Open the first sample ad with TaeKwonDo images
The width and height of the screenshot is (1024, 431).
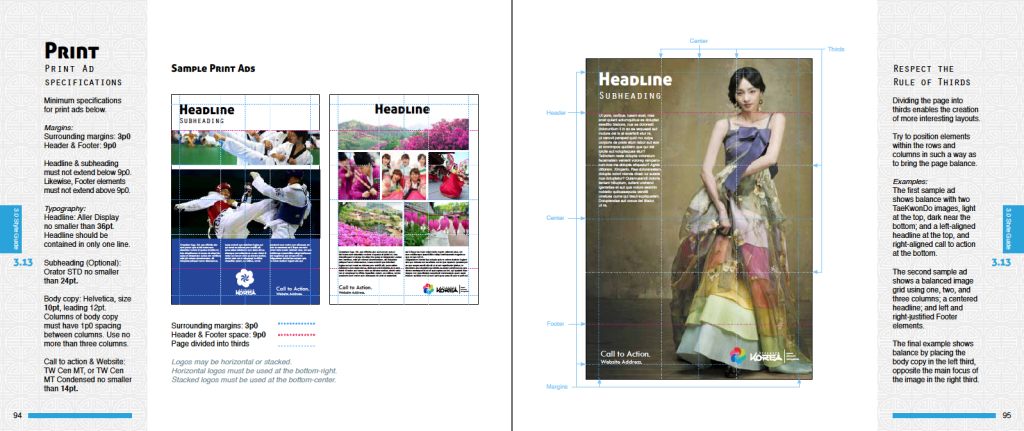point(245,199)
